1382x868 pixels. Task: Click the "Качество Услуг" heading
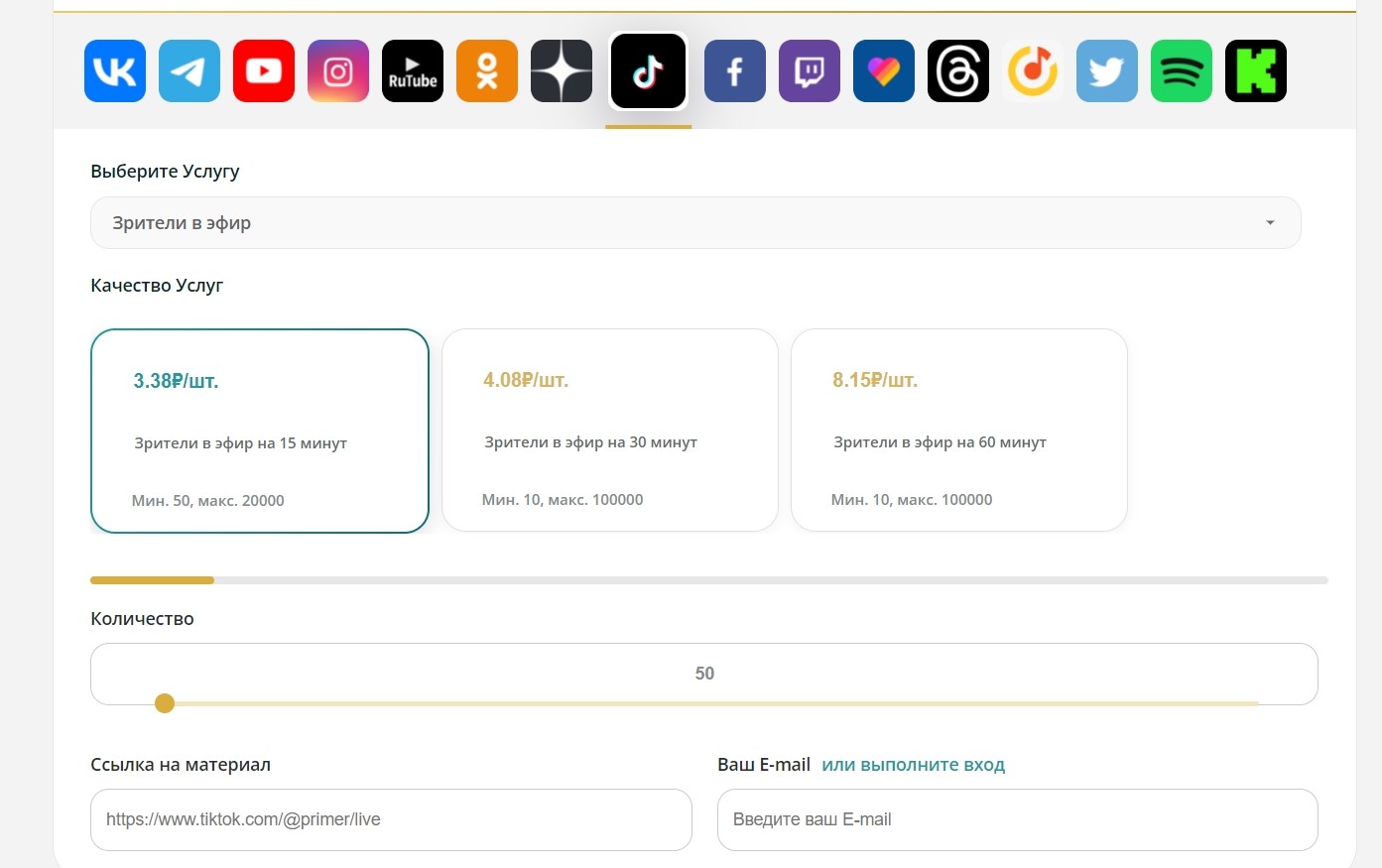(157, 286)
